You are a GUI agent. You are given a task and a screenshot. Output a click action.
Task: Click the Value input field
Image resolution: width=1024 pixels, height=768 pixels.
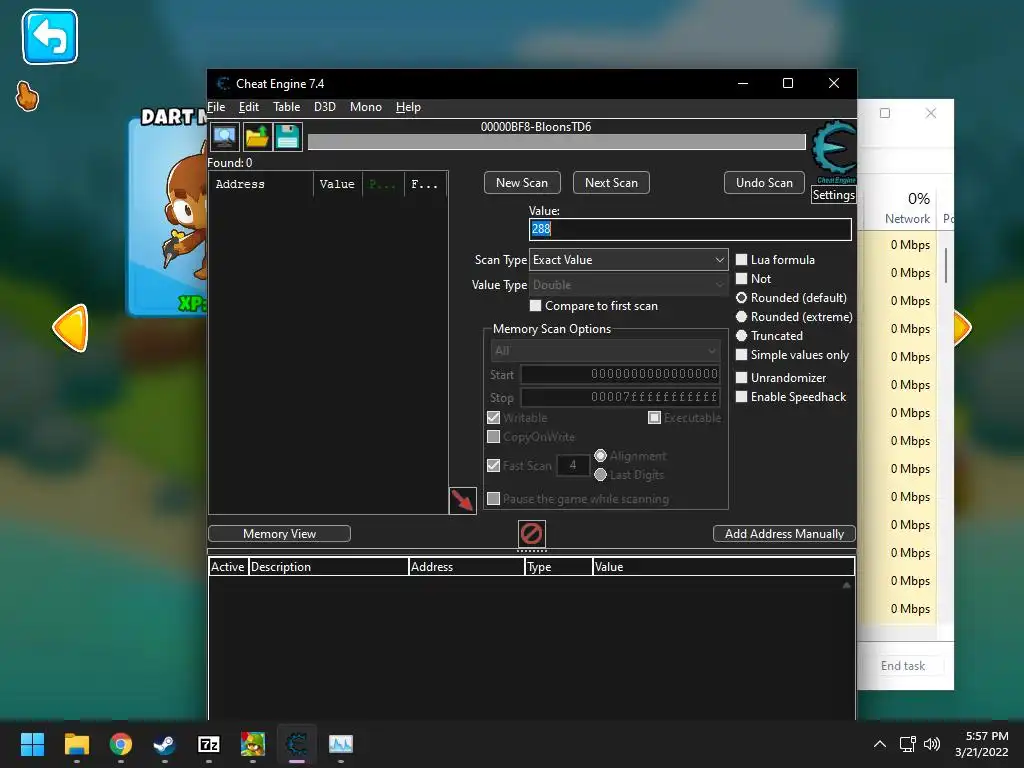coord(690,229)
